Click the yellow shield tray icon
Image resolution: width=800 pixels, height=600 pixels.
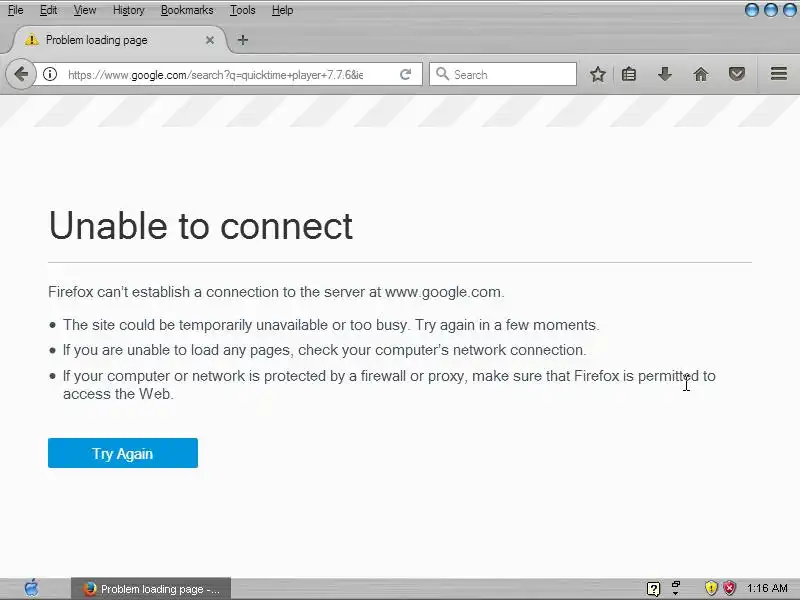711,588
